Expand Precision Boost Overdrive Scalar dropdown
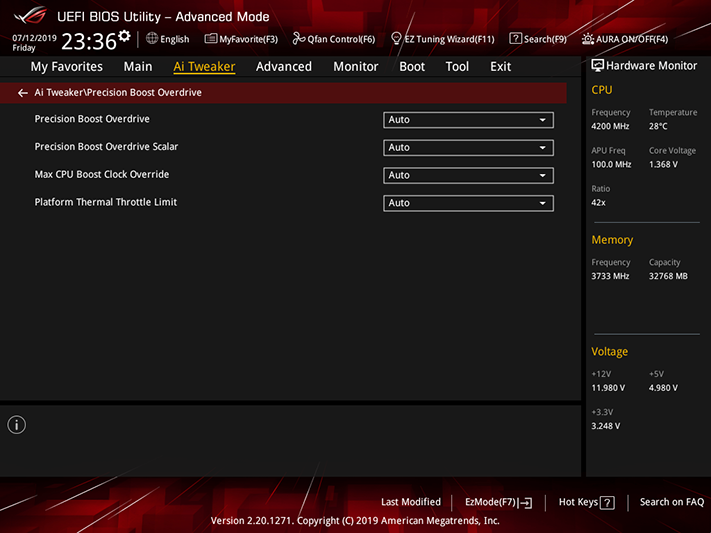 pyautogui.click(x=468, y=147)
